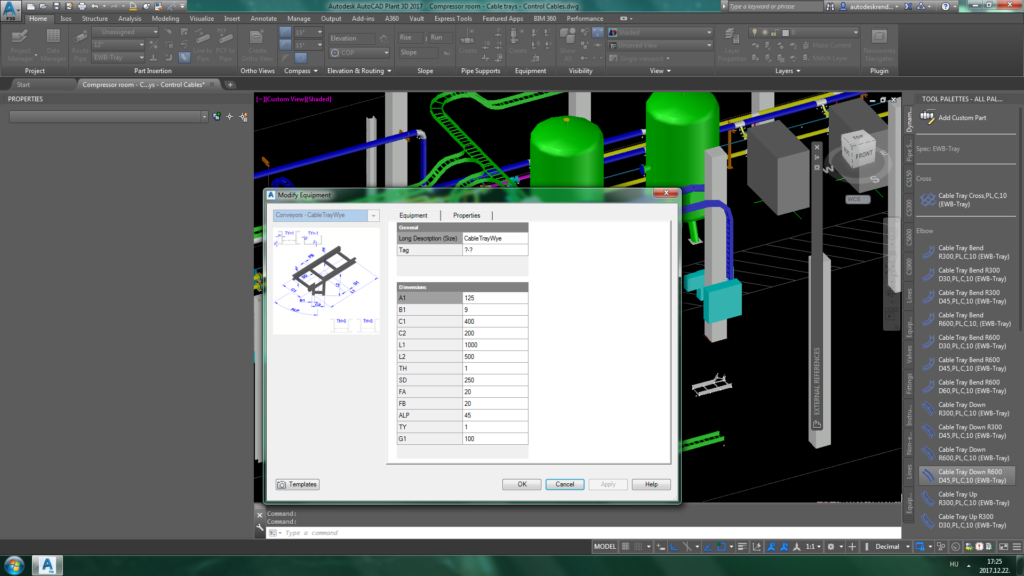Screen dimensions: 1024x576
Task: Toggle lineweight display on status bar
Action: tap(742, 547)
